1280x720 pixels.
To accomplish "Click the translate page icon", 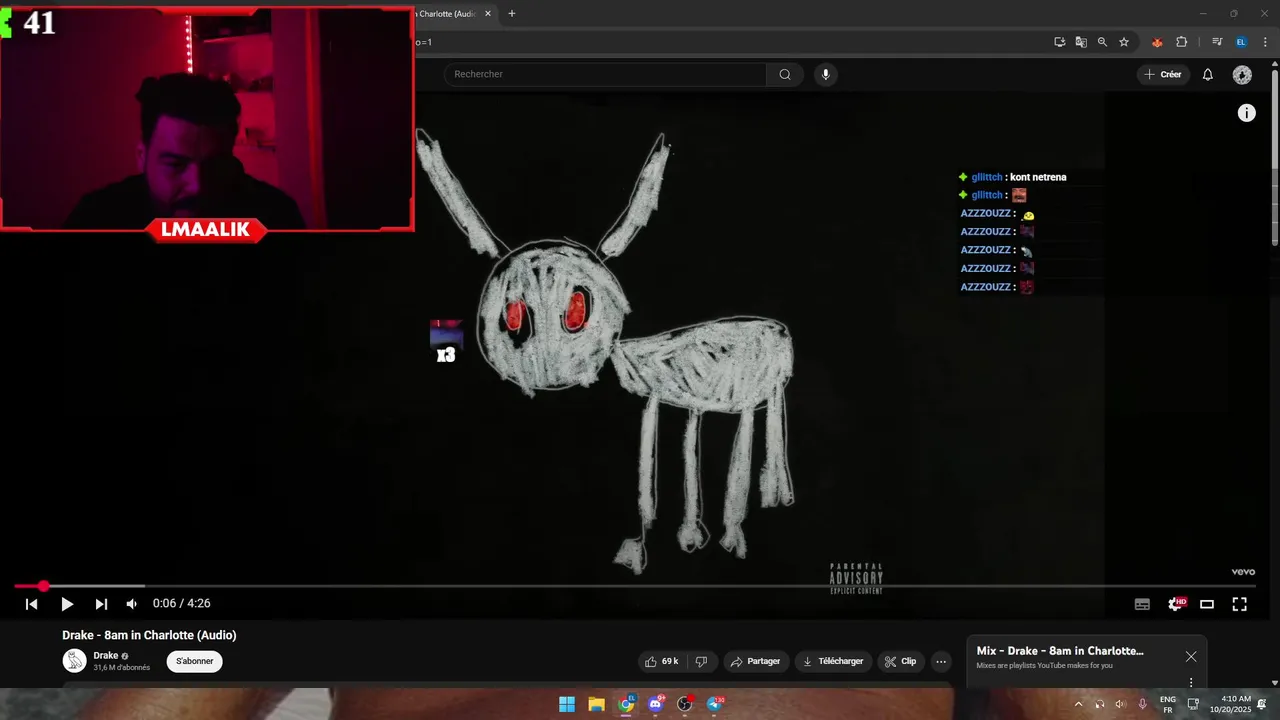I will click(x=1081, y=42).
